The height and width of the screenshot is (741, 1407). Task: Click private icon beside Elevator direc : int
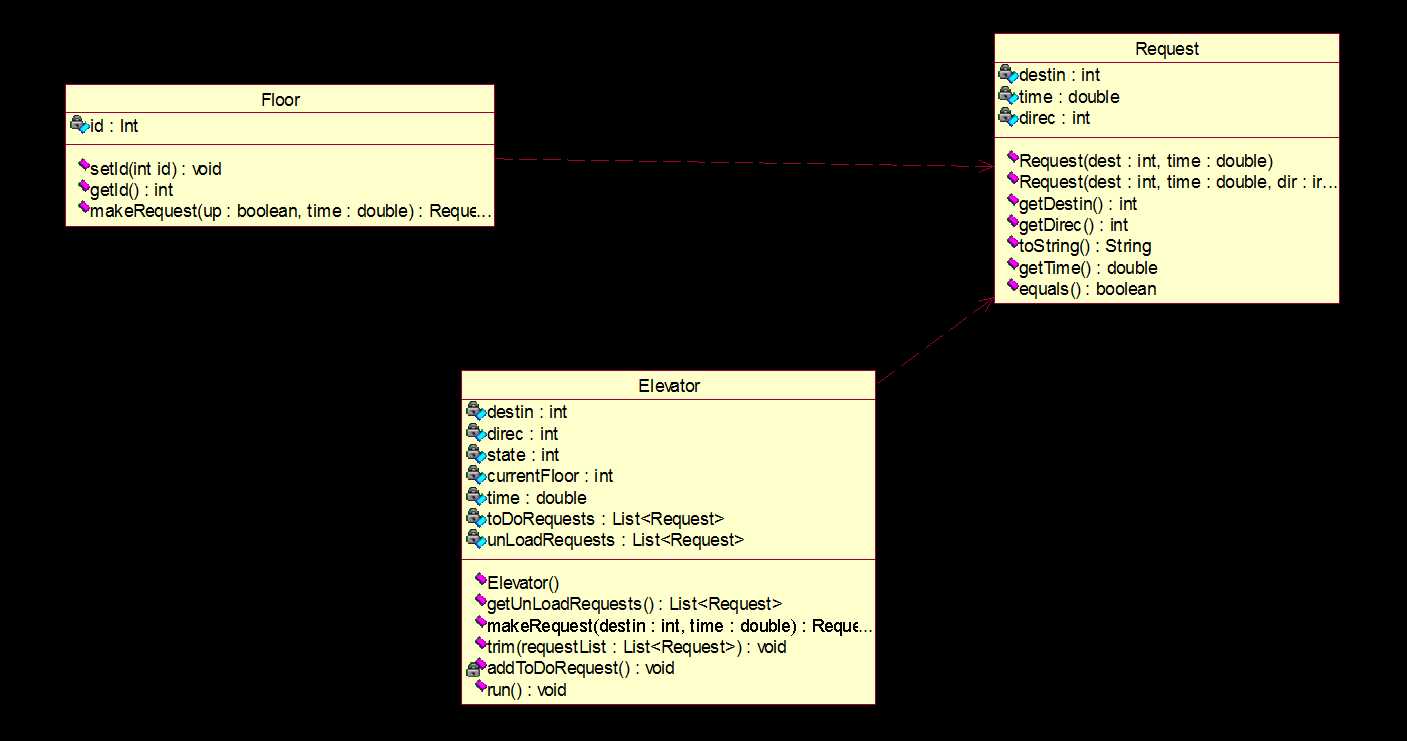[x=475, y=433]
